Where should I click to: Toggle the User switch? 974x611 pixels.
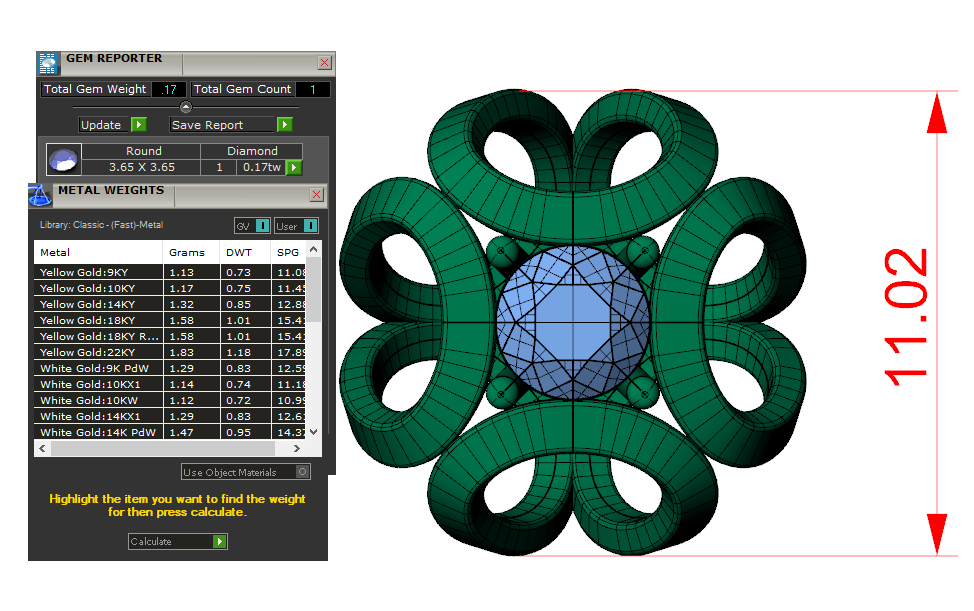tap(297, 226)
